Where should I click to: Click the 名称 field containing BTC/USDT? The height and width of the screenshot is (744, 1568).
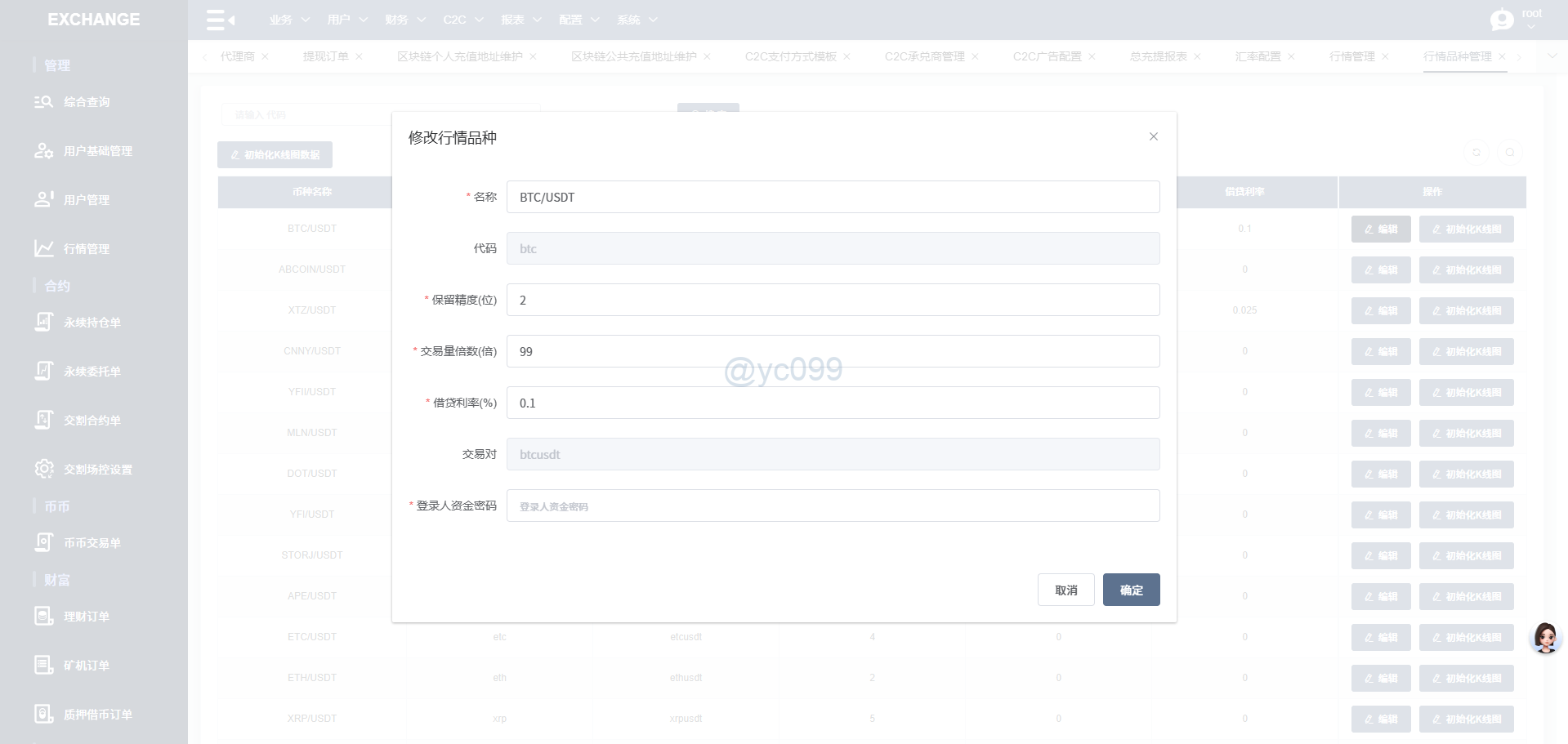point(833,198)
